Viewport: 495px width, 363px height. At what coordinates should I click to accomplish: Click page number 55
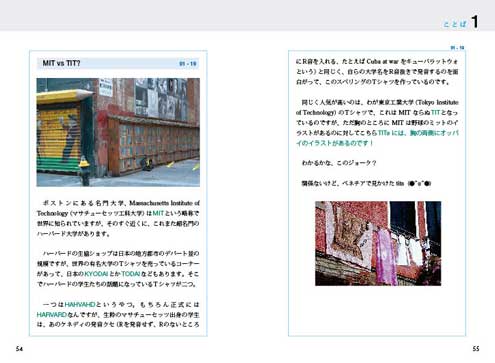(476, 349)
